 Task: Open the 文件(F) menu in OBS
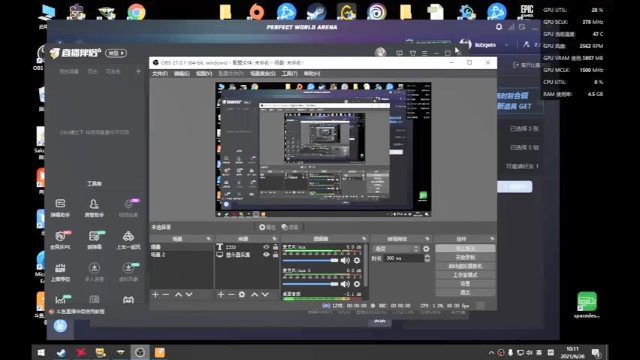[160, 73]
